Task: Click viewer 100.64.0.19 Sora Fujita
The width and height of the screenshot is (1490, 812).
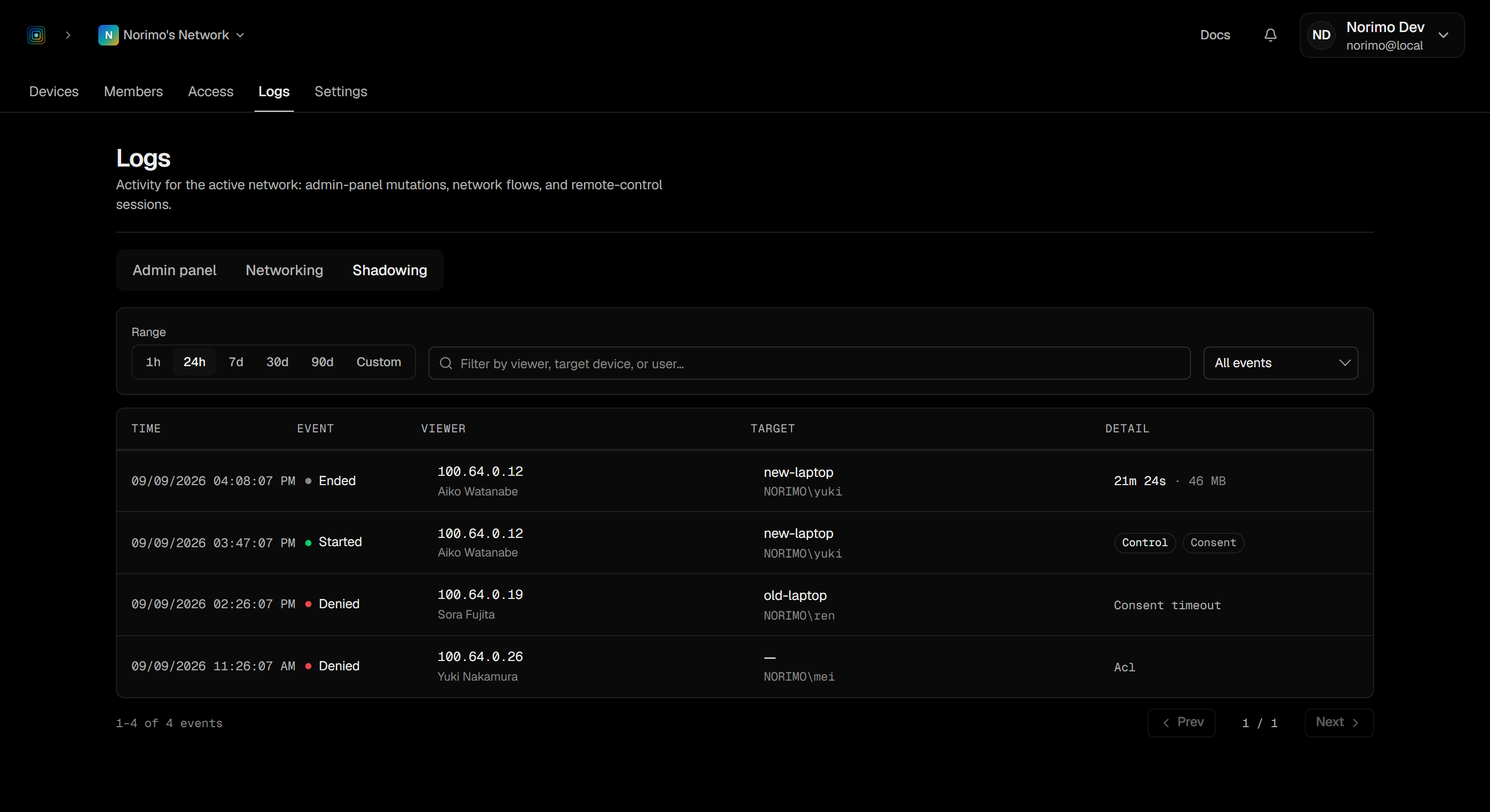Action: tap(480, 605)
